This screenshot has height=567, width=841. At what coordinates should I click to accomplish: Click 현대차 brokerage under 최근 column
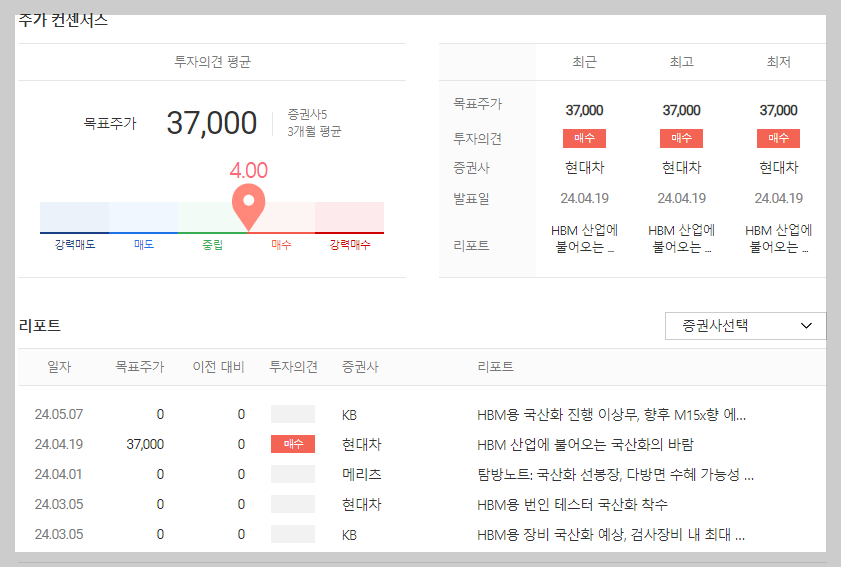[584, 168]
